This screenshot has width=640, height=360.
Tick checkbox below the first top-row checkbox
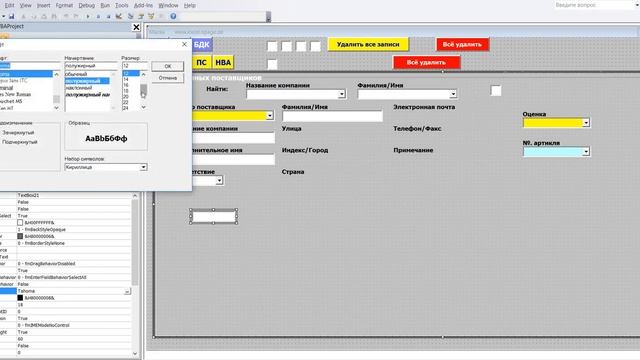tap(272, 64)
